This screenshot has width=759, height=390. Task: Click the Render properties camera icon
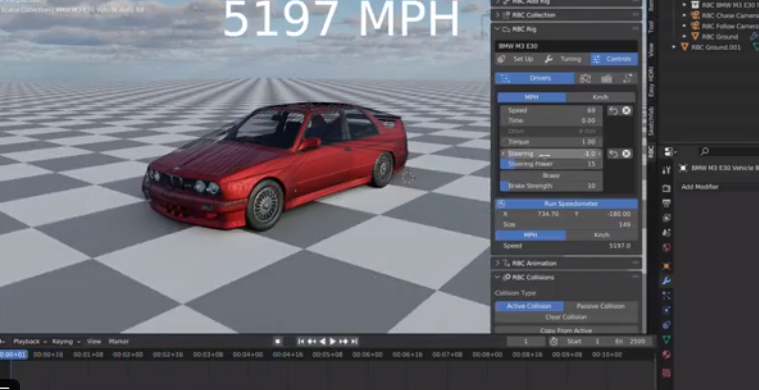tap(667, 188)
